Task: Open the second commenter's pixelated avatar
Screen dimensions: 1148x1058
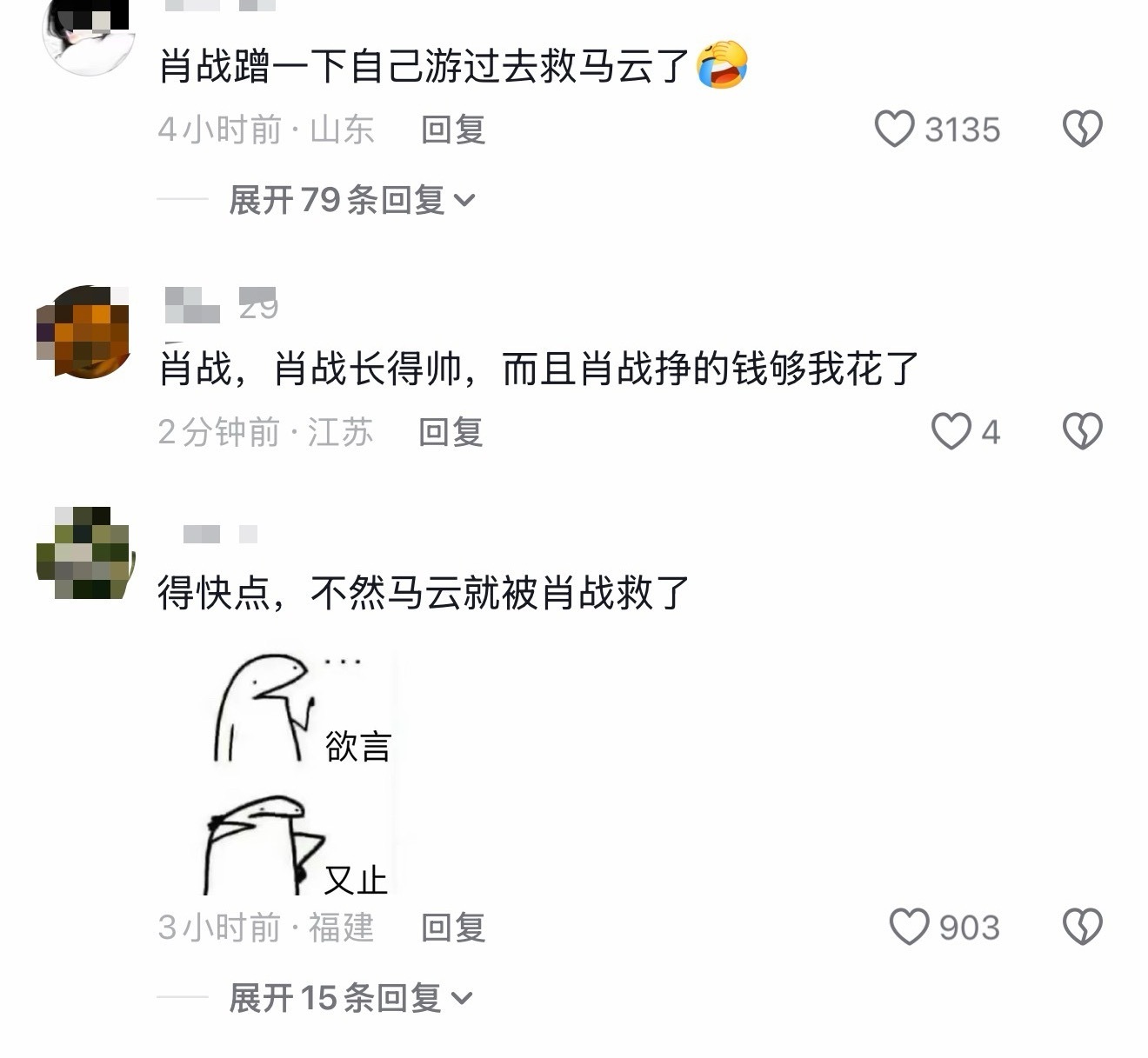Action: [x=83, y=332]
